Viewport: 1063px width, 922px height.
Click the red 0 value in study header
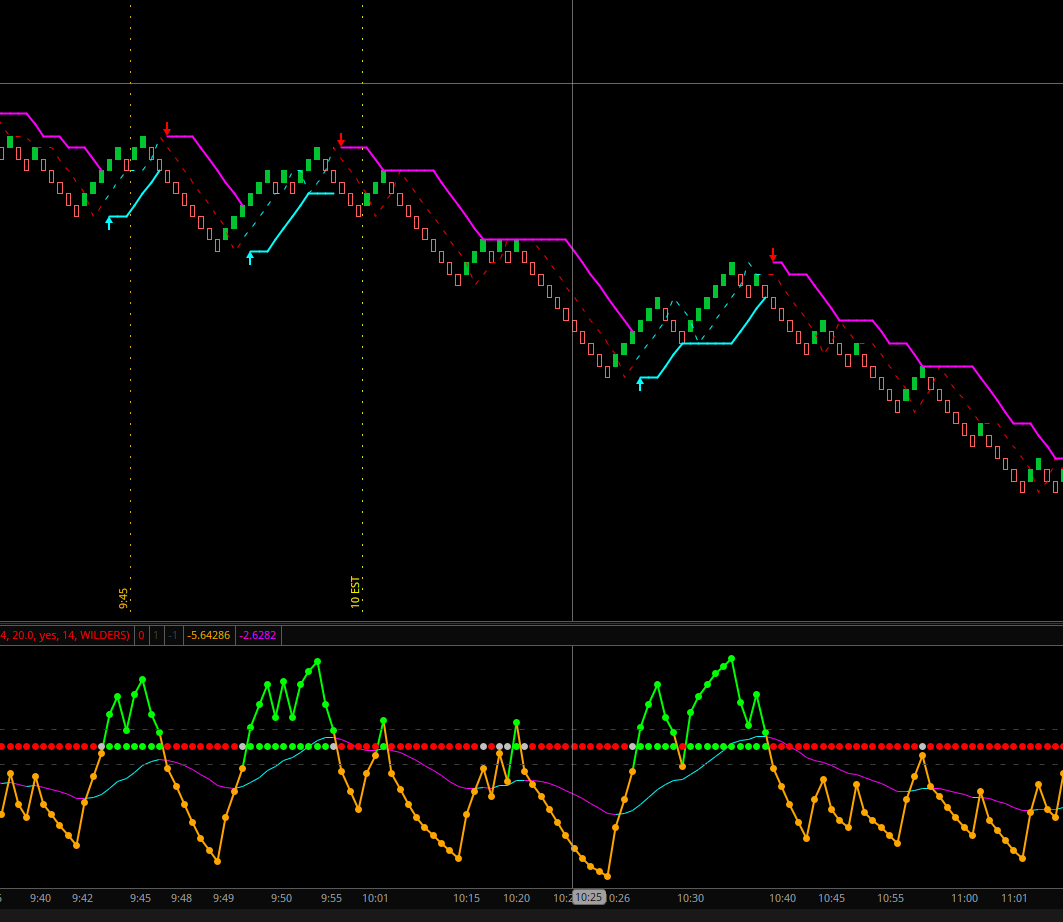[x=141, y=635]
